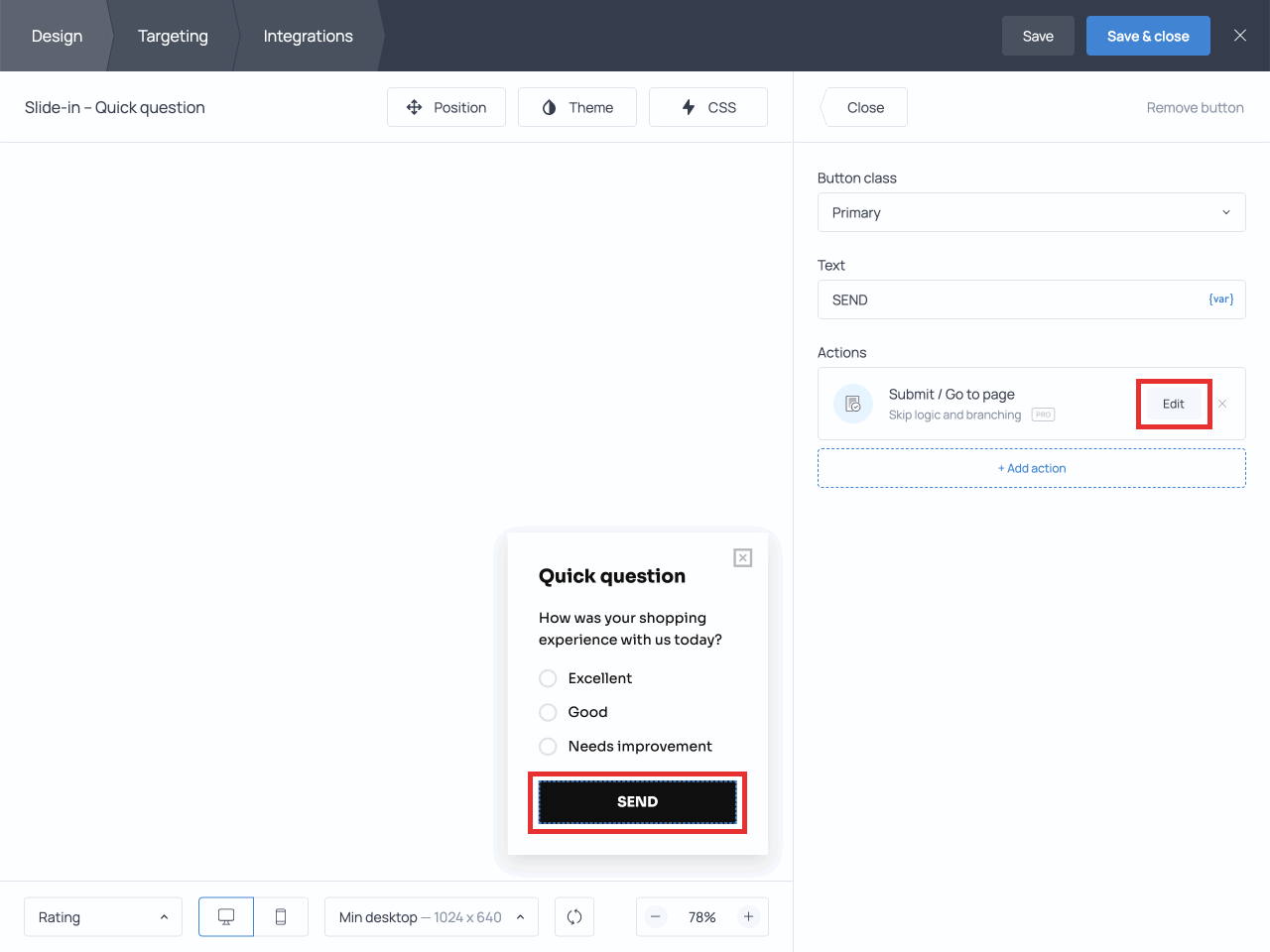Click the Remove button link
This screenshot has width=1270, height=952.
(1195, 107)
